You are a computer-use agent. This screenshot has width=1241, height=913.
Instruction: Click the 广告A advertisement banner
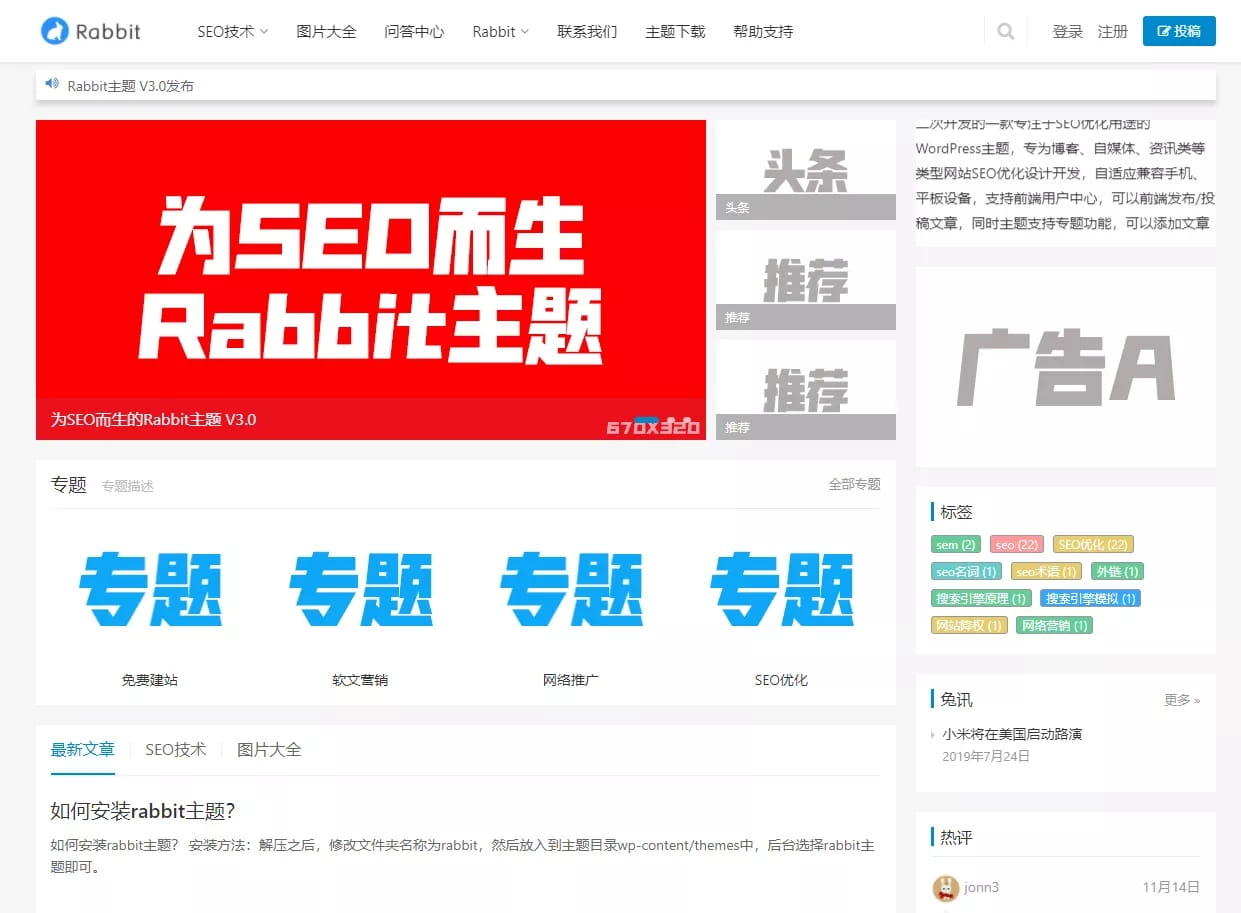1065,366
